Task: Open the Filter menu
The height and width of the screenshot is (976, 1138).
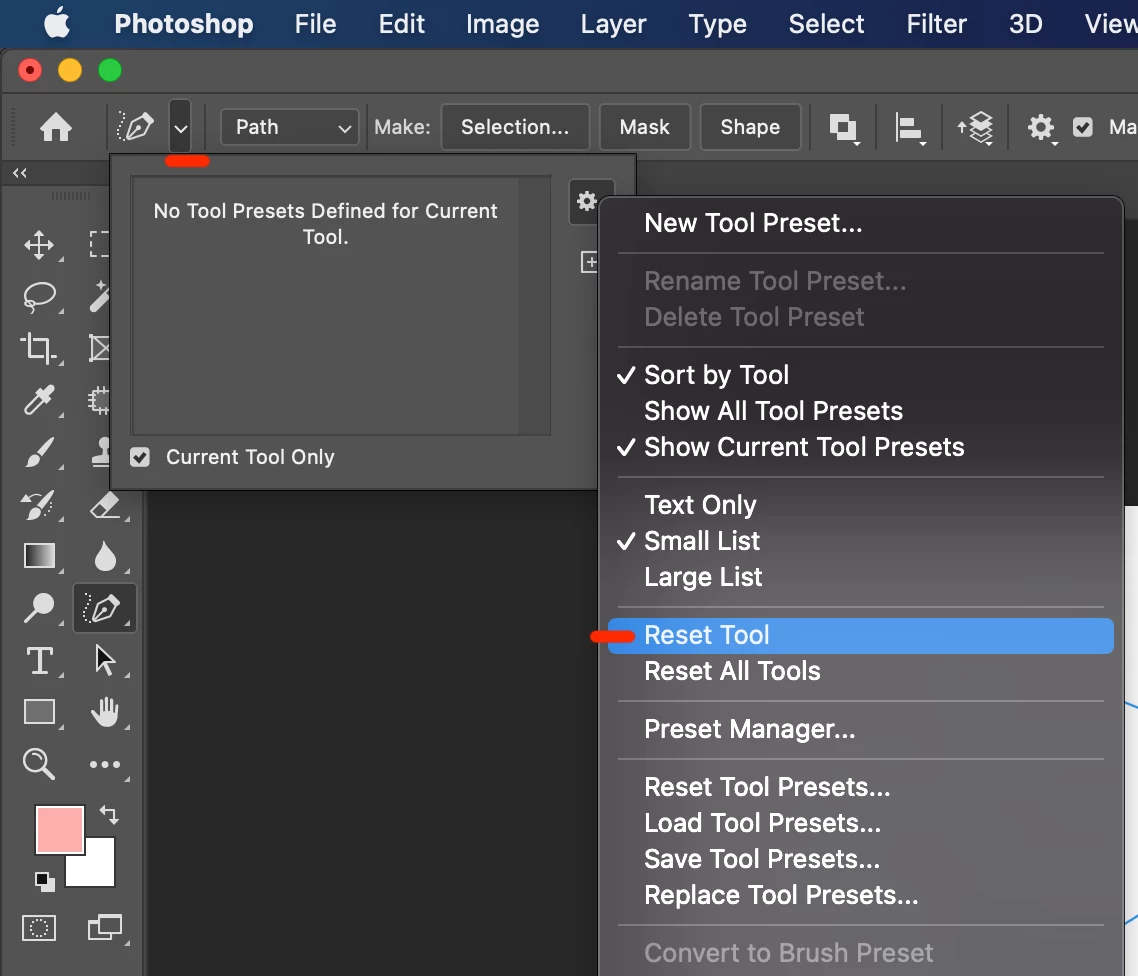Action: click(x=936, y=24)
